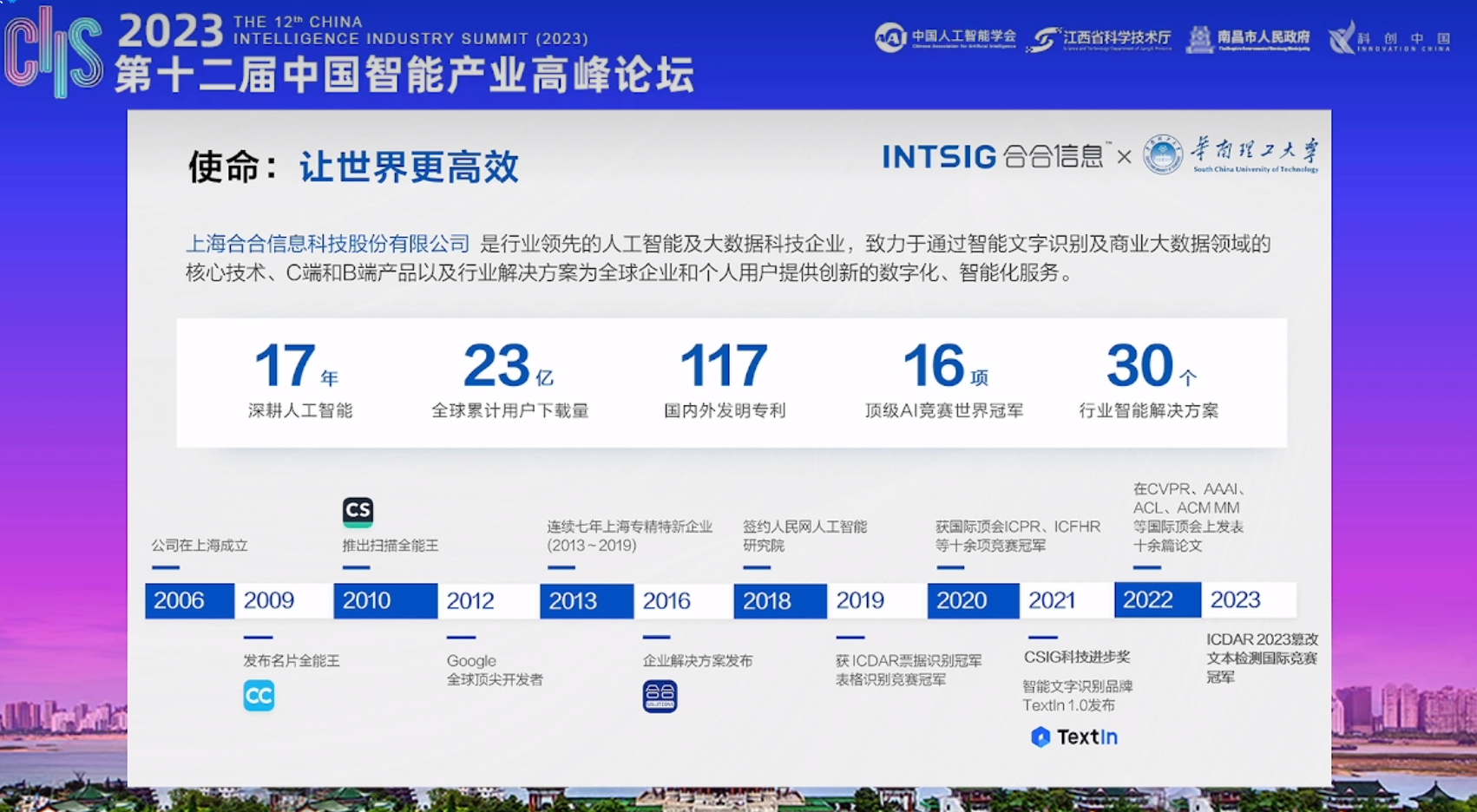Click the 30个 行业智能解决方案 statistic
1477x812 pixels.
click(x=1149, y=380)
